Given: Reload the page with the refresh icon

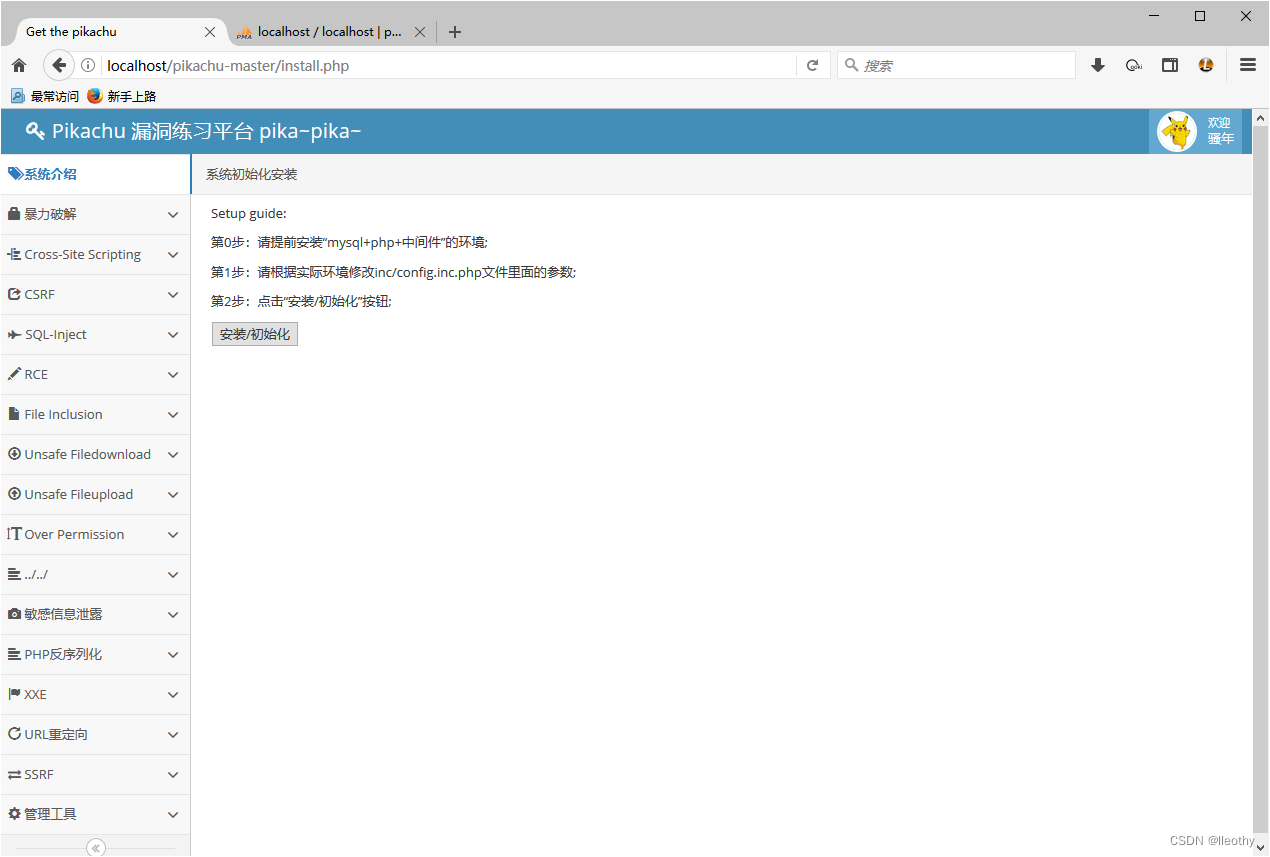Looking at the screenshot, I should [813, 65].
